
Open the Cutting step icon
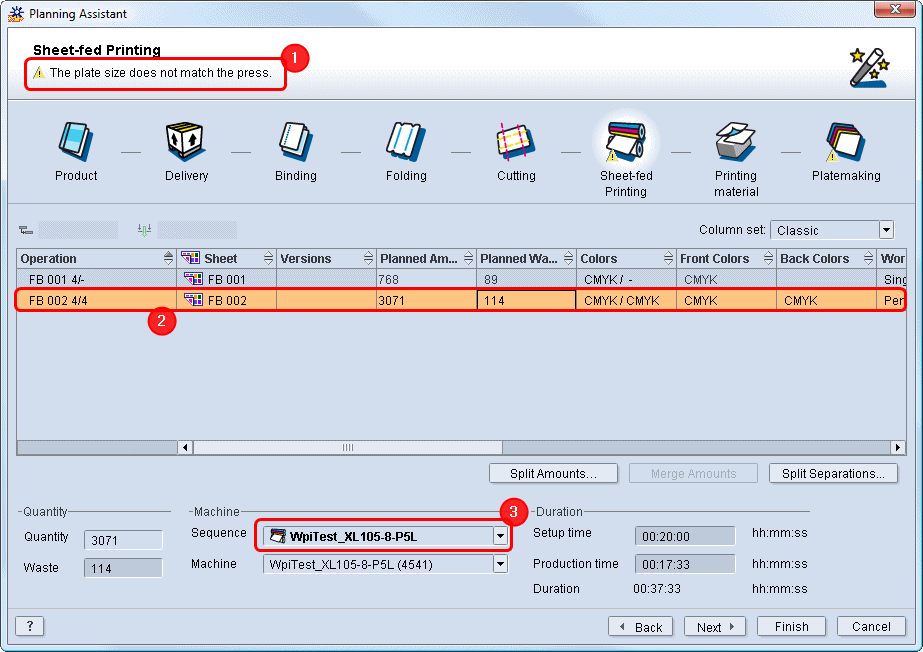516,142
